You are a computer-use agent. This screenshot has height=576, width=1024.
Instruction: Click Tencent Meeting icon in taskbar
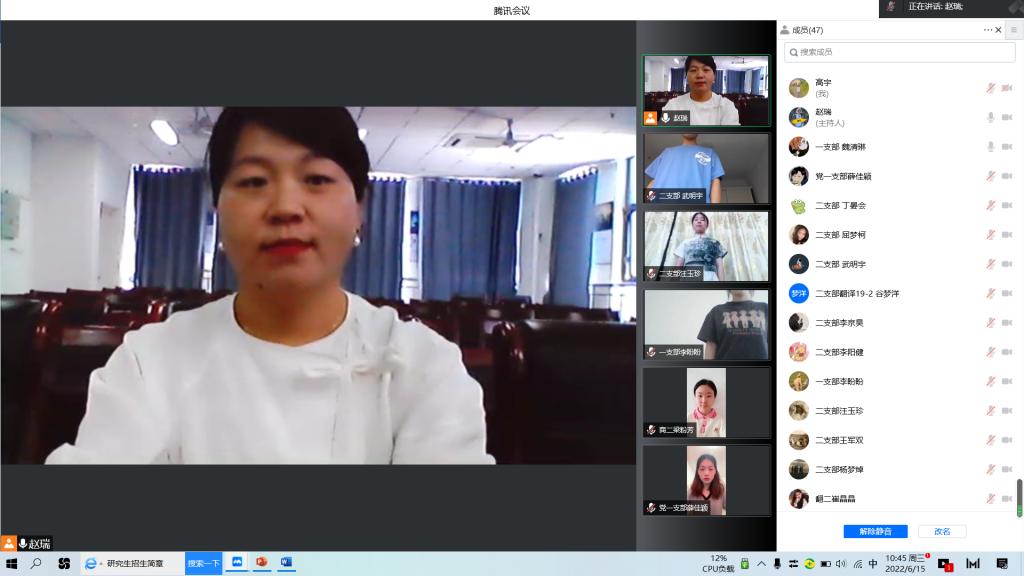tap(238, 564)
